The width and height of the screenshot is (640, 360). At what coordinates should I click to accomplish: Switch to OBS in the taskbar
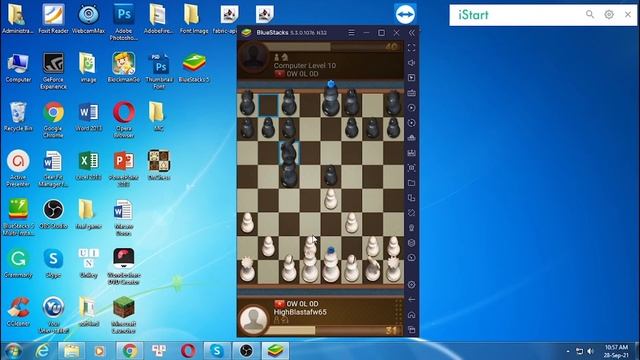click(246, 351)
